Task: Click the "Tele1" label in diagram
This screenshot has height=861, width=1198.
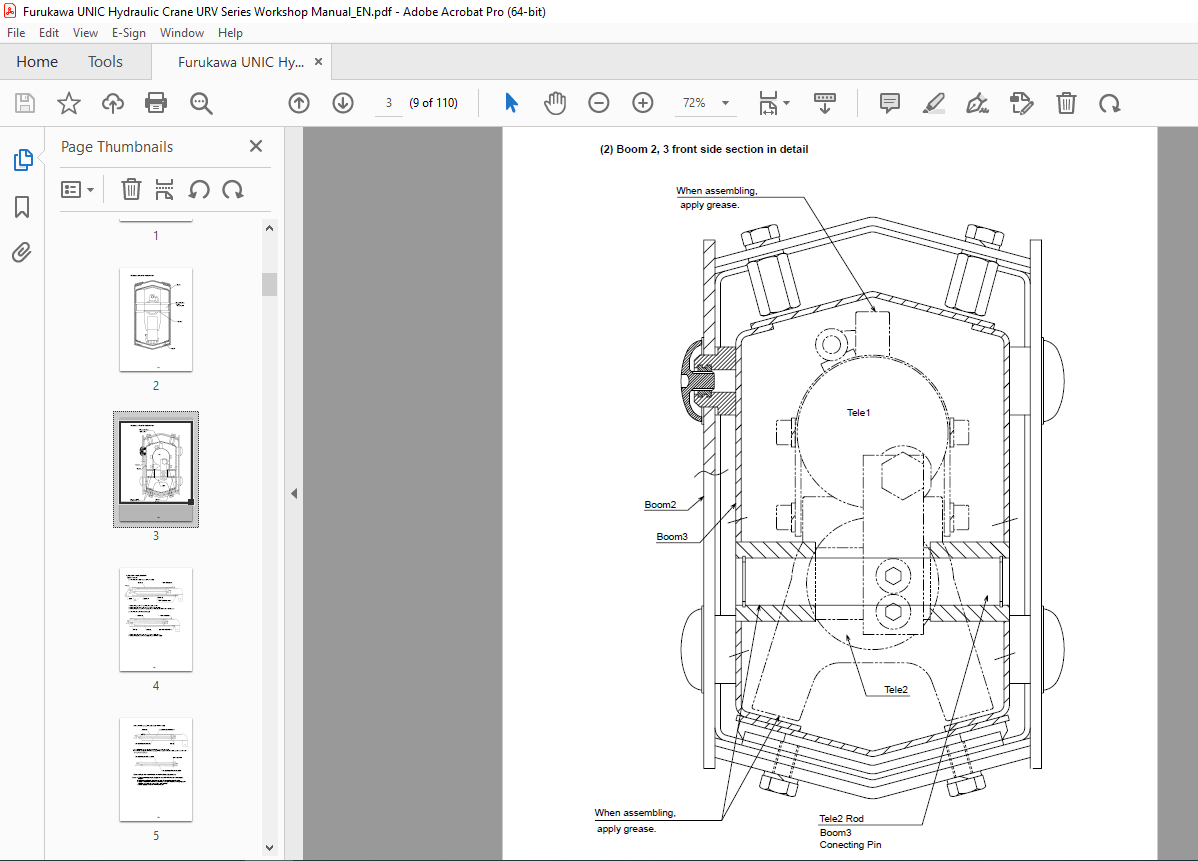Action: coord(858,413)
